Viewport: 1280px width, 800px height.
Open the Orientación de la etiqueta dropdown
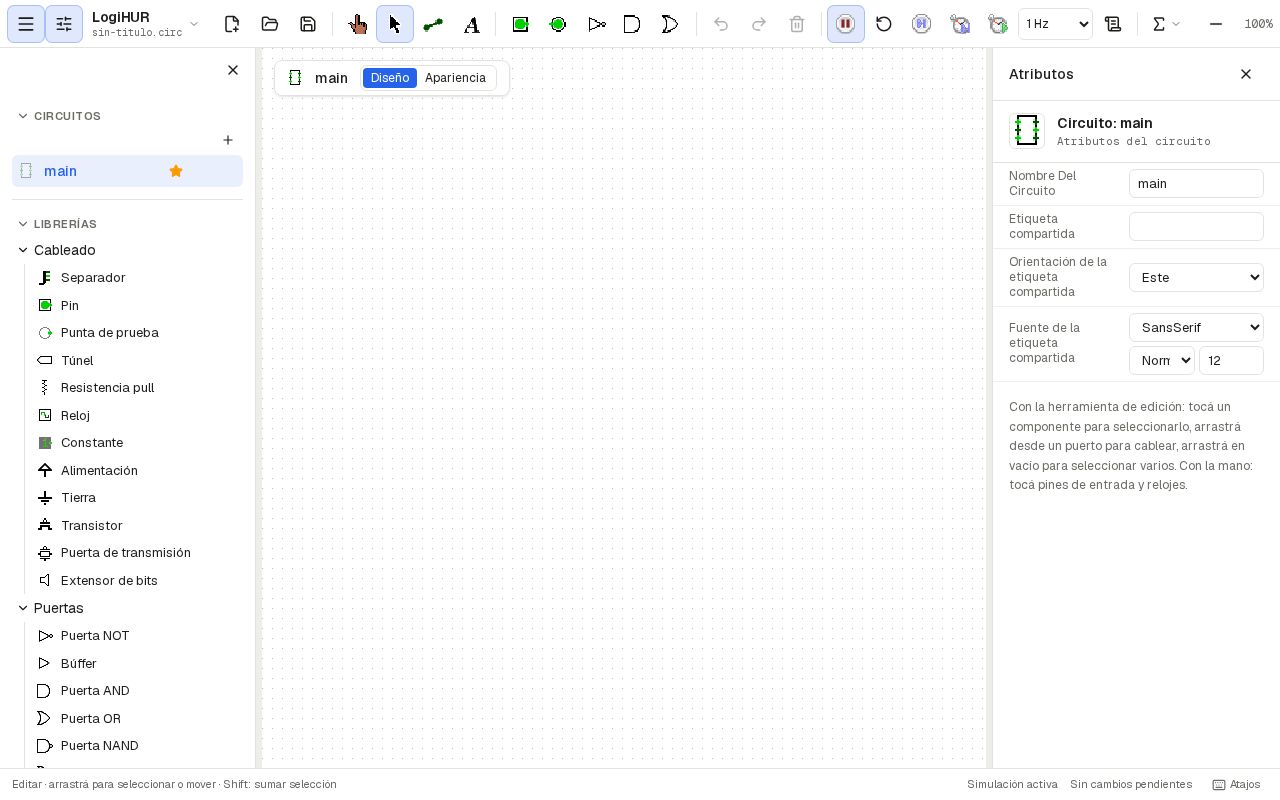1196,277
